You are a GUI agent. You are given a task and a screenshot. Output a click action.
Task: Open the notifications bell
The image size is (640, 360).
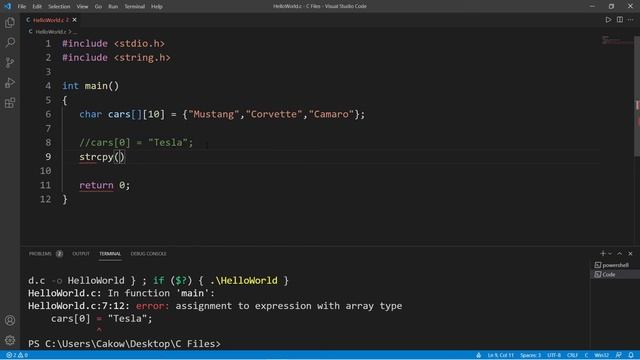coord(631,355)
